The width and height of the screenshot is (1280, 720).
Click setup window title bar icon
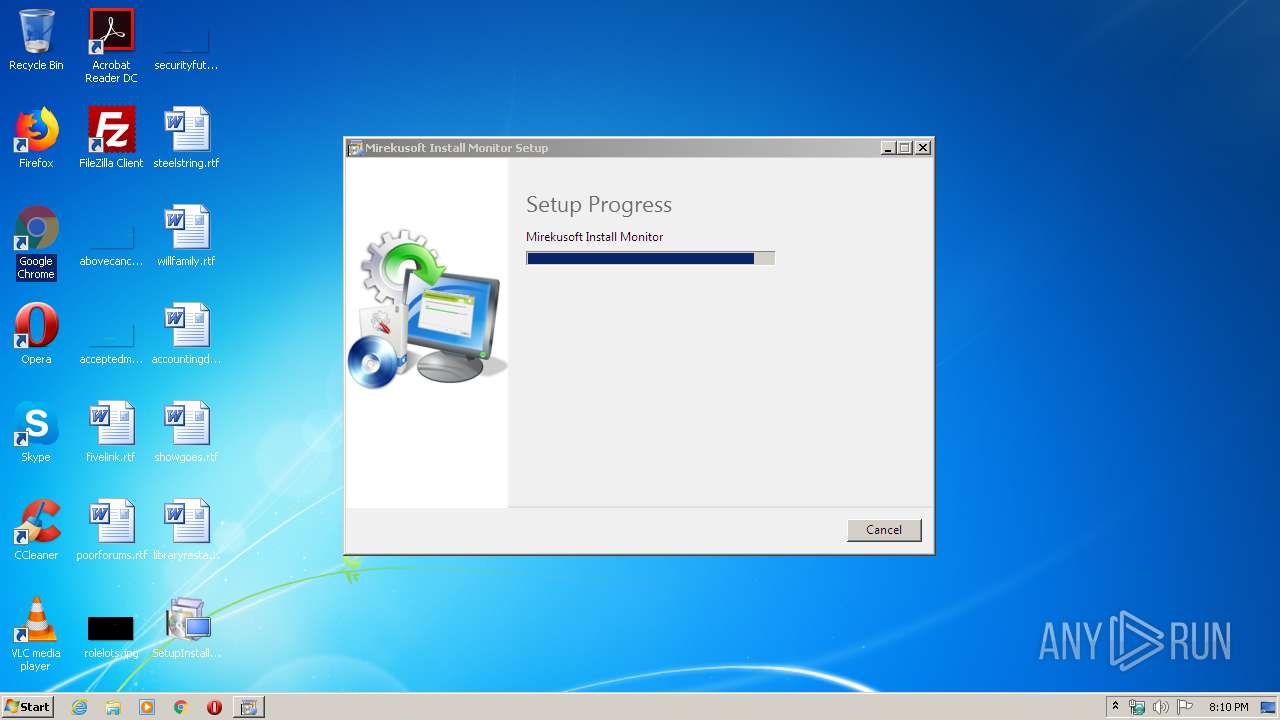point(355,148)
